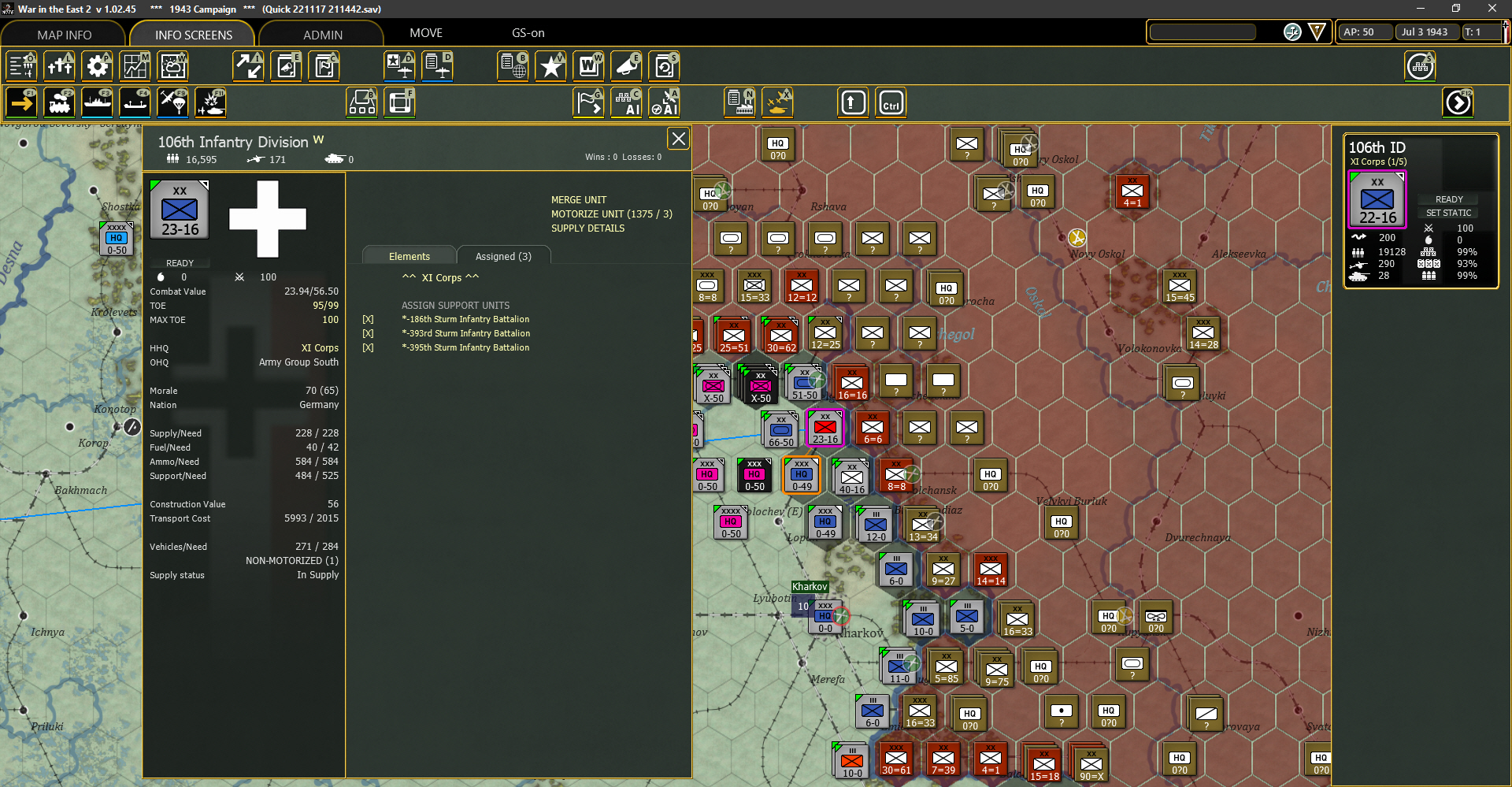The image size is (1512, 787).
Task: End the turn with the F12 arrow icon
Action: coord(1458,102)
